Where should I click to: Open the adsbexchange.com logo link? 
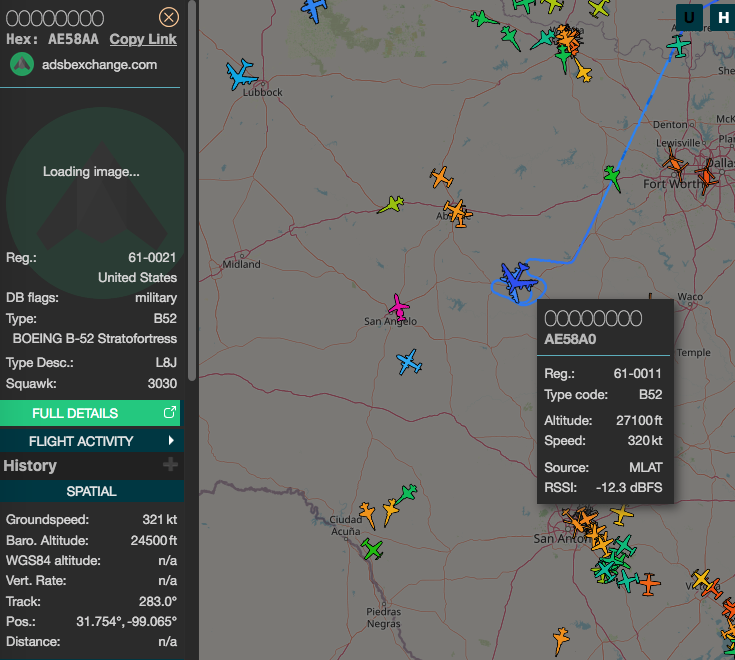pos(22,64)
